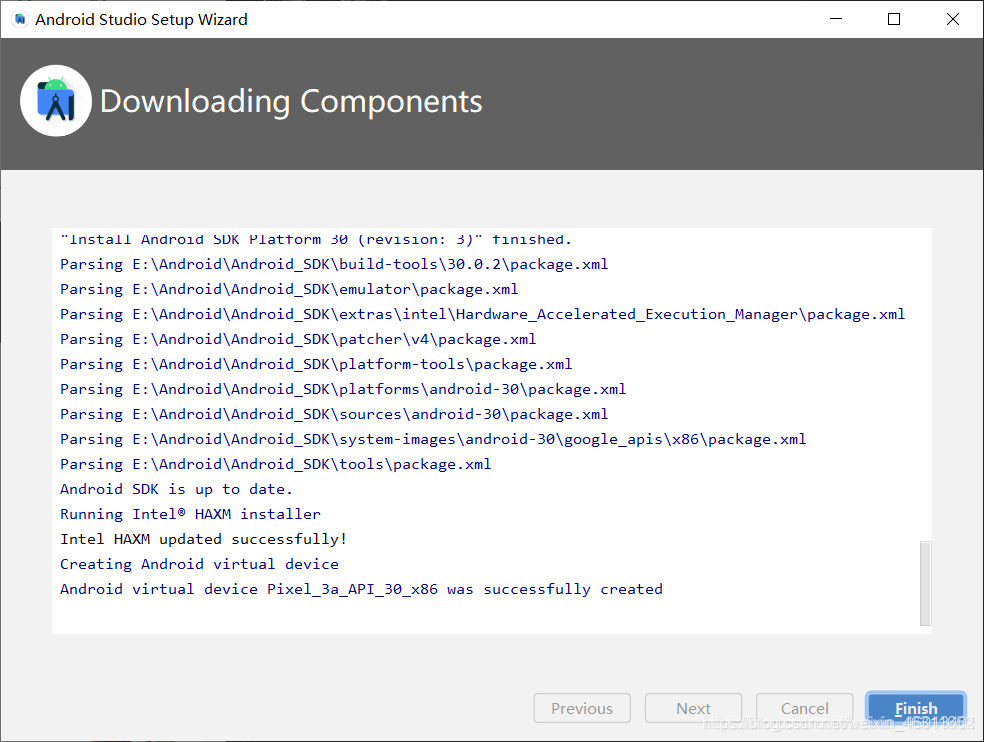Click the build-tools 30.0.2 parsing line
This screenshot has height=742, width=984.
pos(334,264)
